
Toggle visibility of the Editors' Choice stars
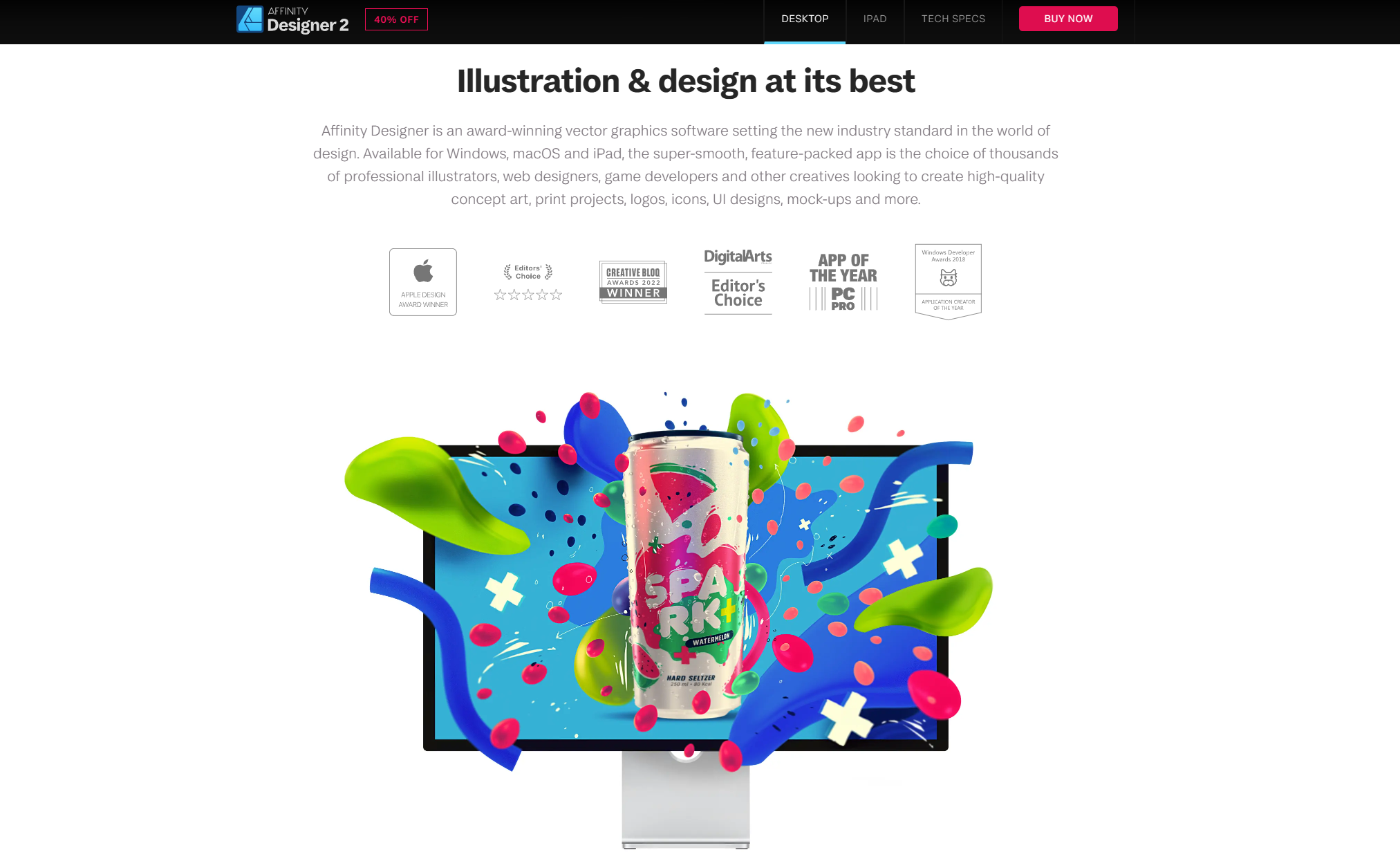click(x=527, y=294)
